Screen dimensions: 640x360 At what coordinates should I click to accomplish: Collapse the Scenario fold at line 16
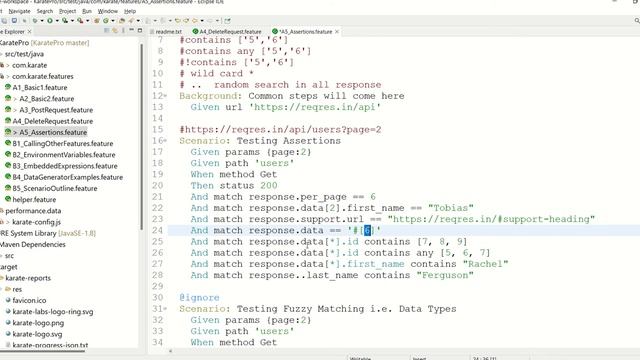[165, 141]
